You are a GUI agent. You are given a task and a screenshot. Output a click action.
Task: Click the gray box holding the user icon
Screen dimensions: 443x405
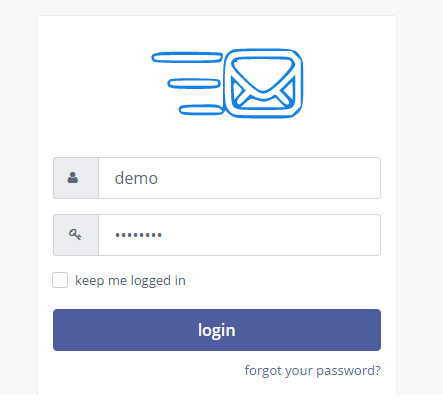click(76, 178)
